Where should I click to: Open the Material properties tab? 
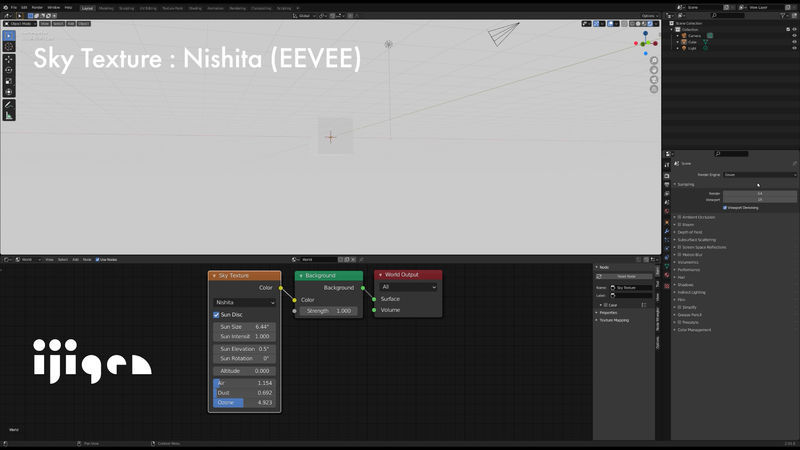[667, 276]
